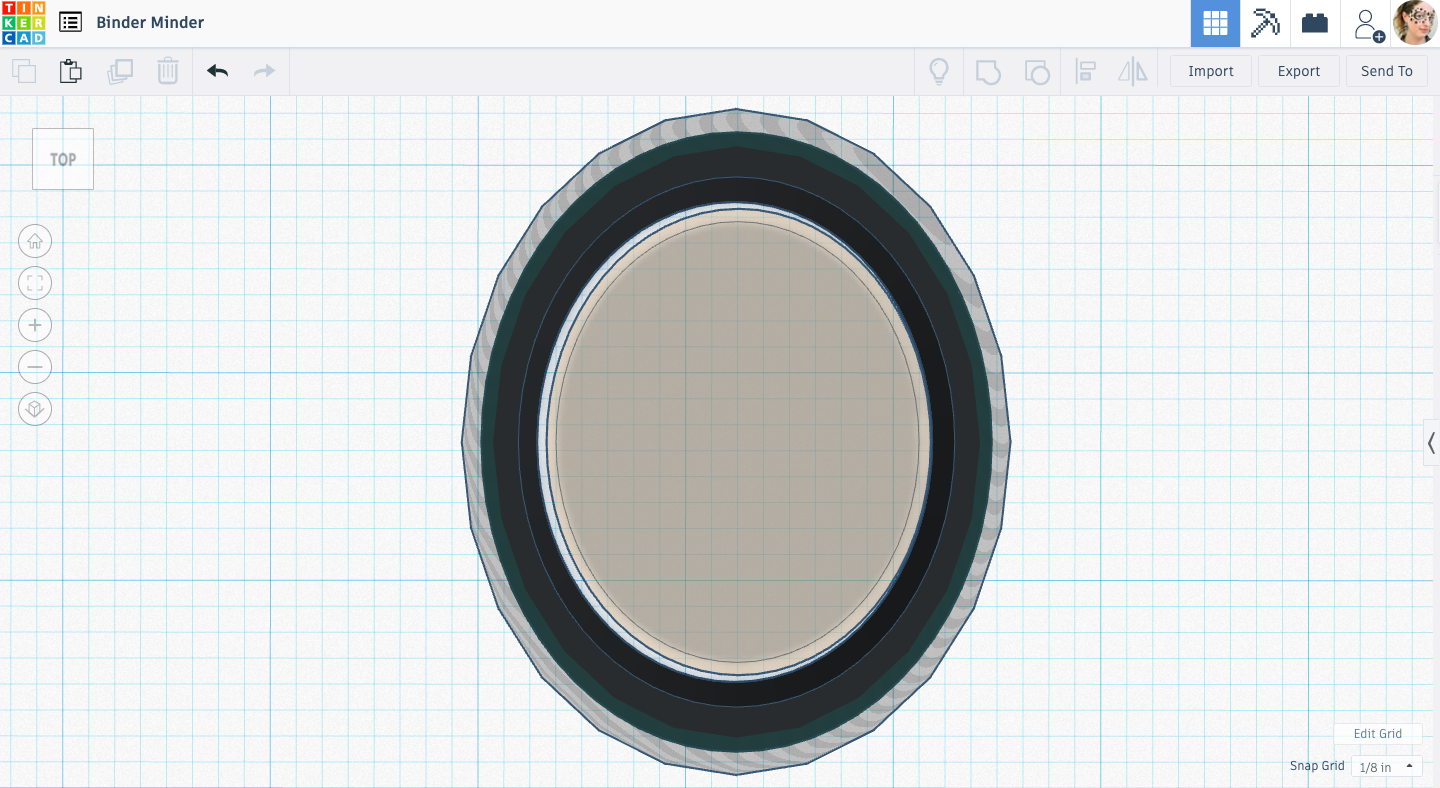Click the Delete trash icon
The width and height of the screenshot is (1440, 788).
click(x=168, y=71)
